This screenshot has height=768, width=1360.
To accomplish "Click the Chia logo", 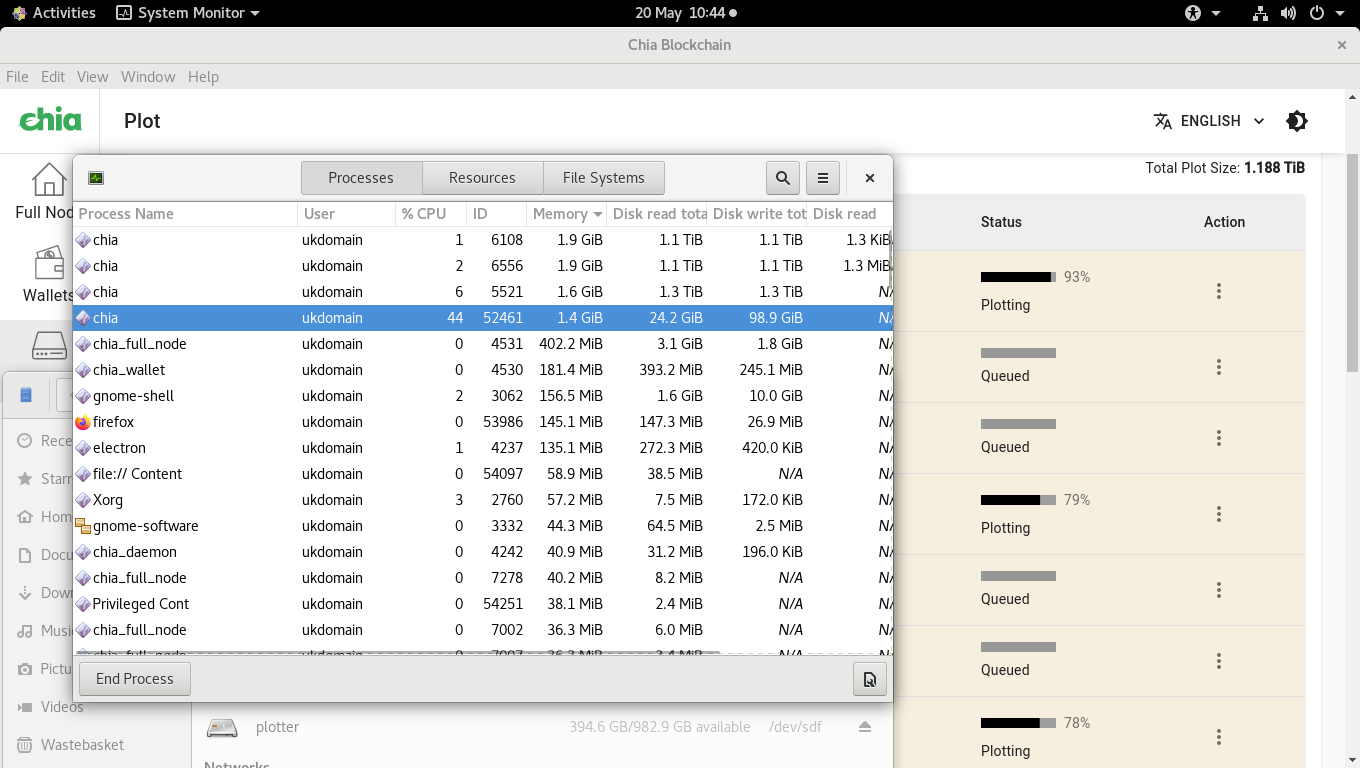I will tap(51, 121).
